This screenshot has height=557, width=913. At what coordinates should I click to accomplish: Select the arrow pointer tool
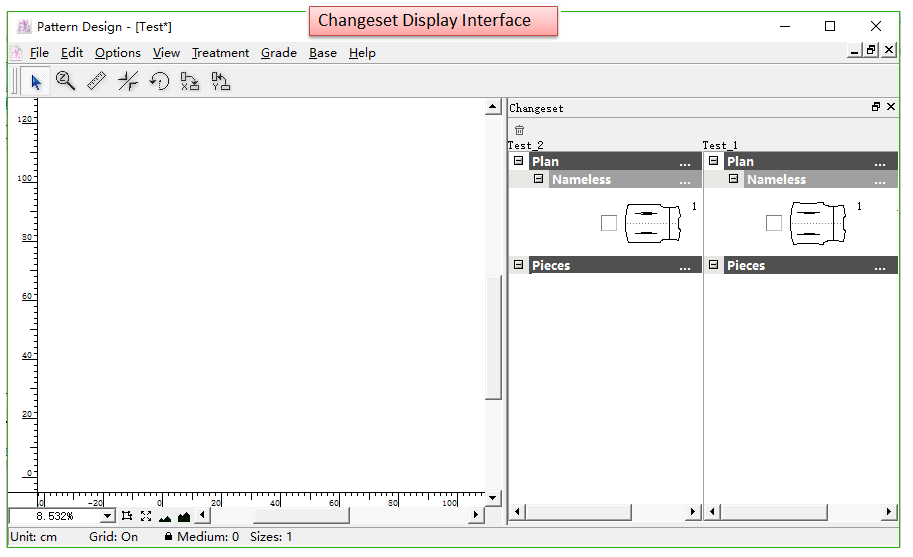(x=36, y=82)
